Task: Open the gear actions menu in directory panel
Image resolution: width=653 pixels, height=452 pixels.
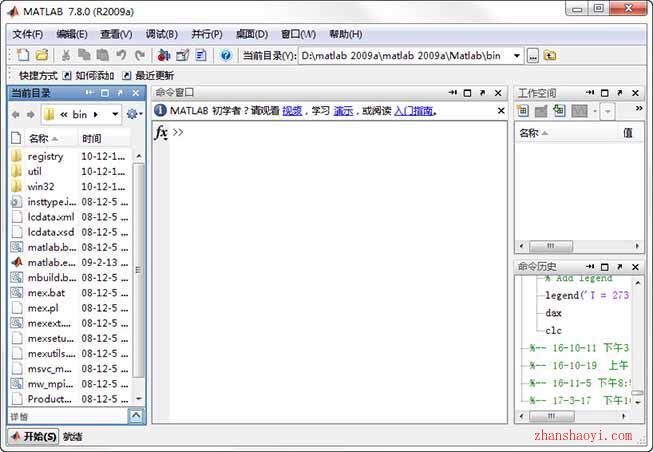Action: (134, 114)
